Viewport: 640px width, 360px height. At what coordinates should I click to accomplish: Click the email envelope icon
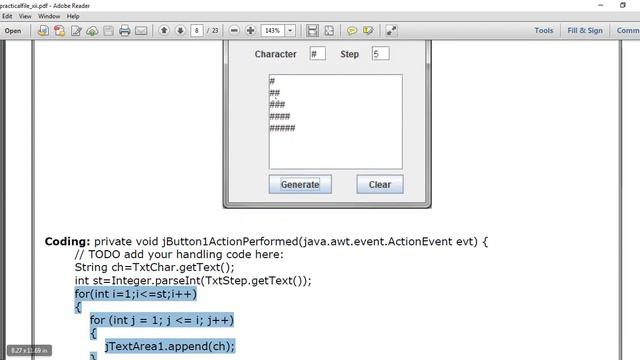141,31
